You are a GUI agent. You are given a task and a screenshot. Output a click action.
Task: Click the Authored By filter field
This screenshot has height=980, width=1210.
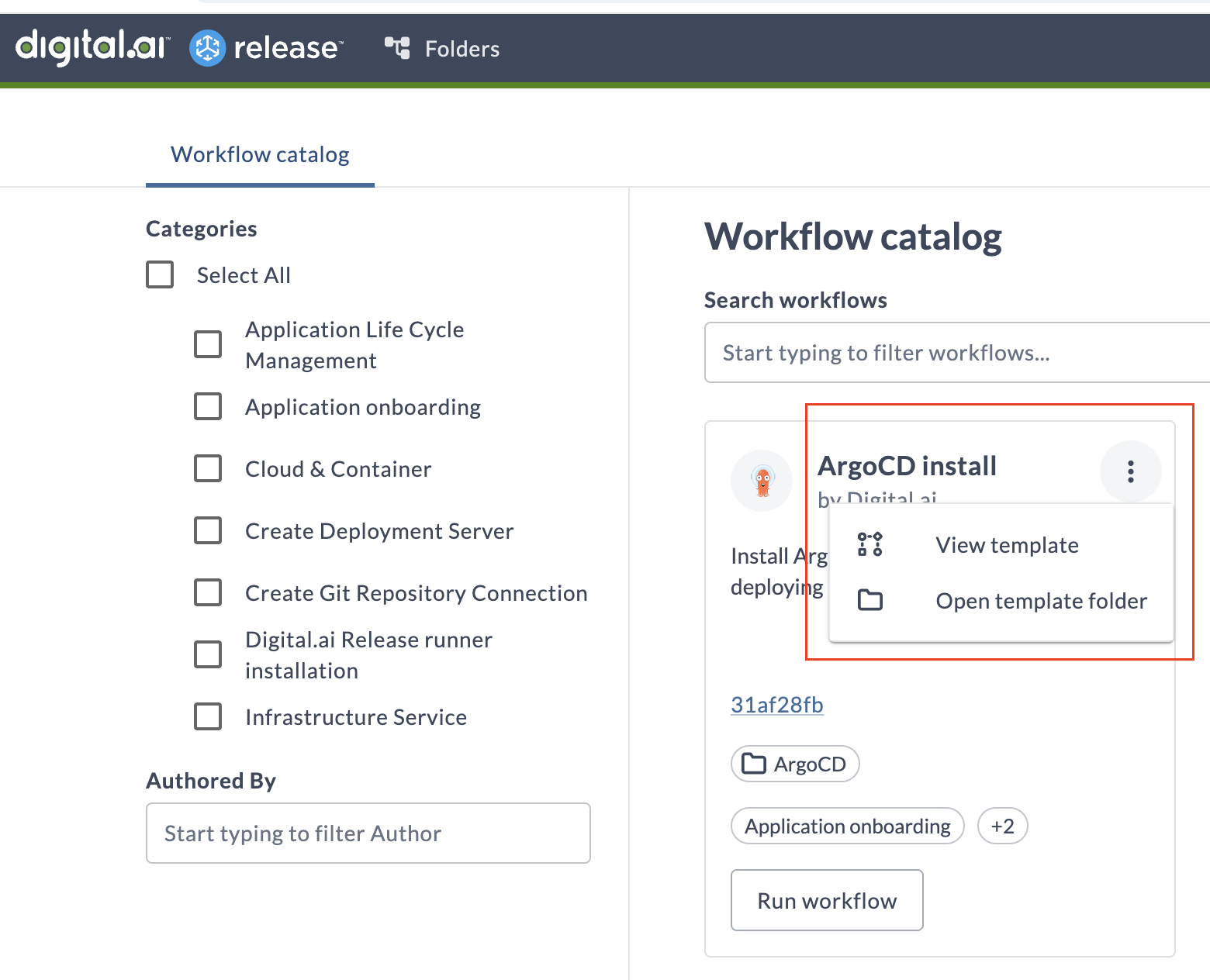click(x=368, y=833)
